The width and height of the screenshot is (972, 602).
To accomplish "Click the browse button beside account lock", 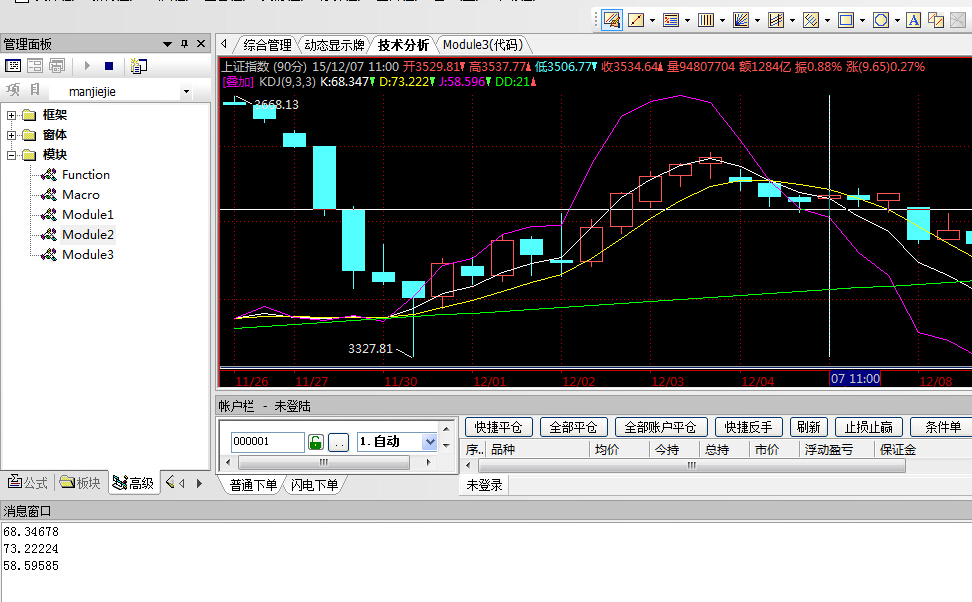I will point(338,442).
